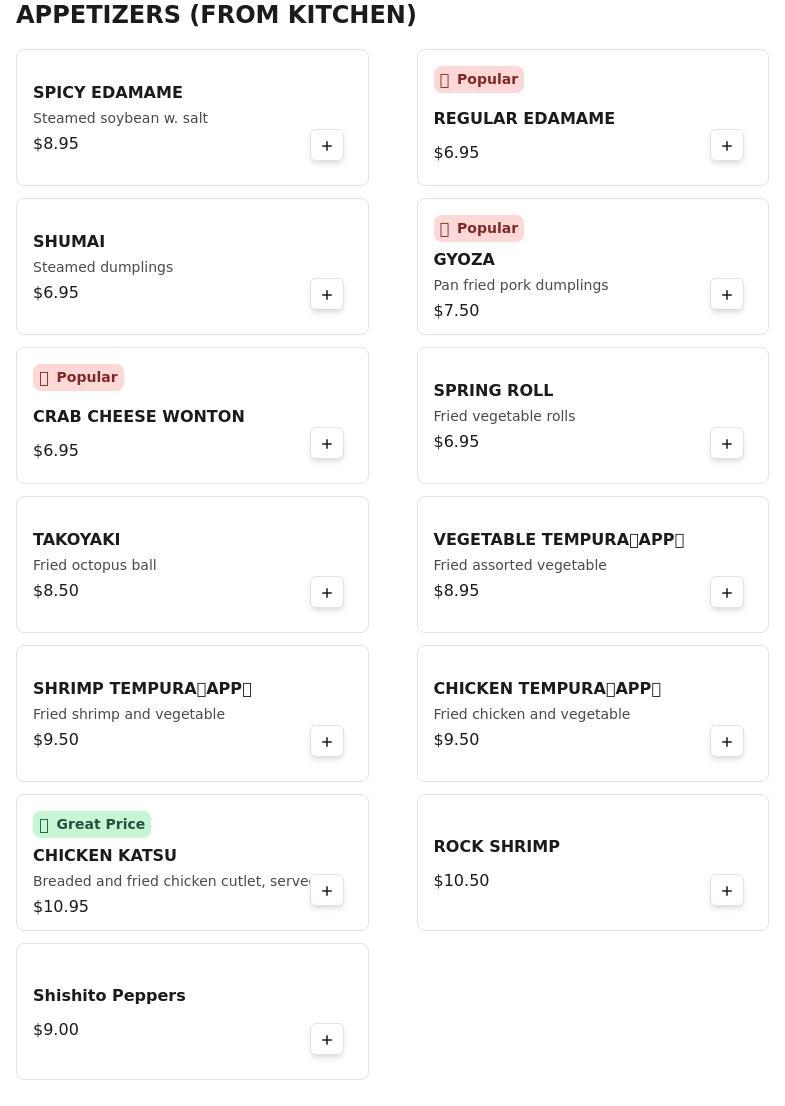The height and width of the screenshot is (1106, 785).
Task: Select the Shishito Peppers card title
Action: pos(109,996)
